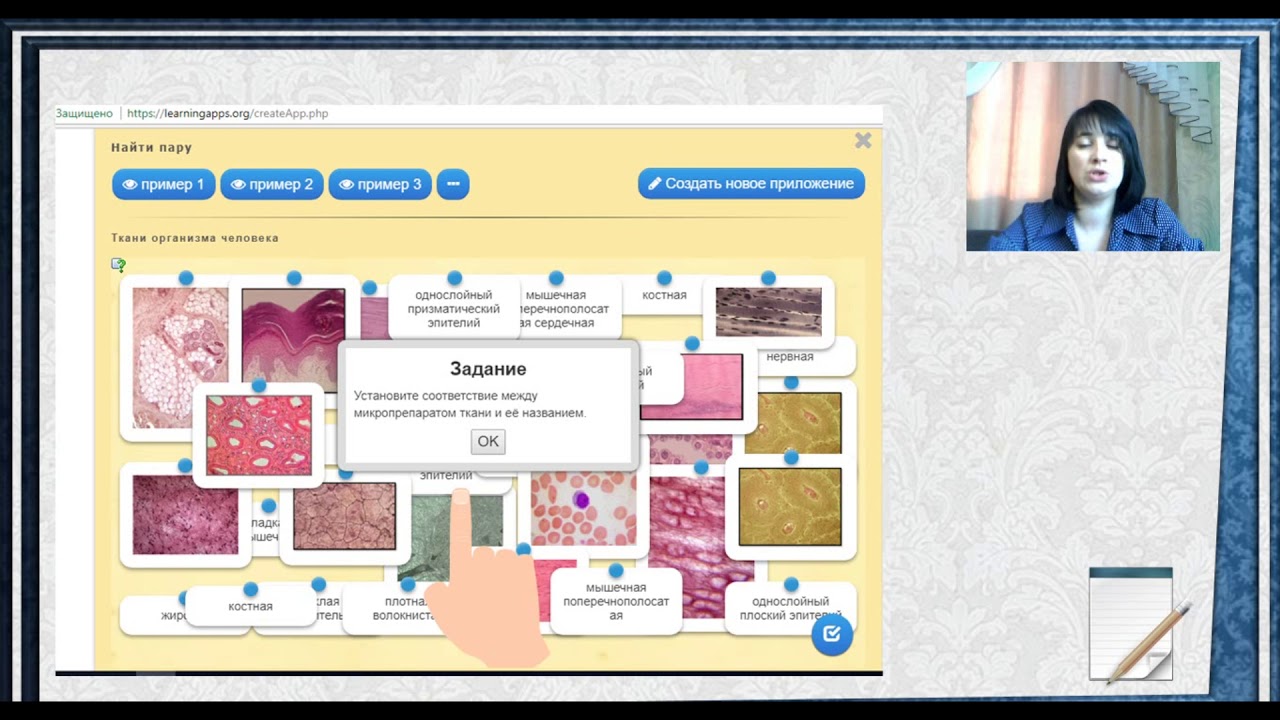The width and height of the screenshot is (1280, 720).
Task: Click the cracked brownish-pink tissue micrograph
Action: tap(345, 516)
